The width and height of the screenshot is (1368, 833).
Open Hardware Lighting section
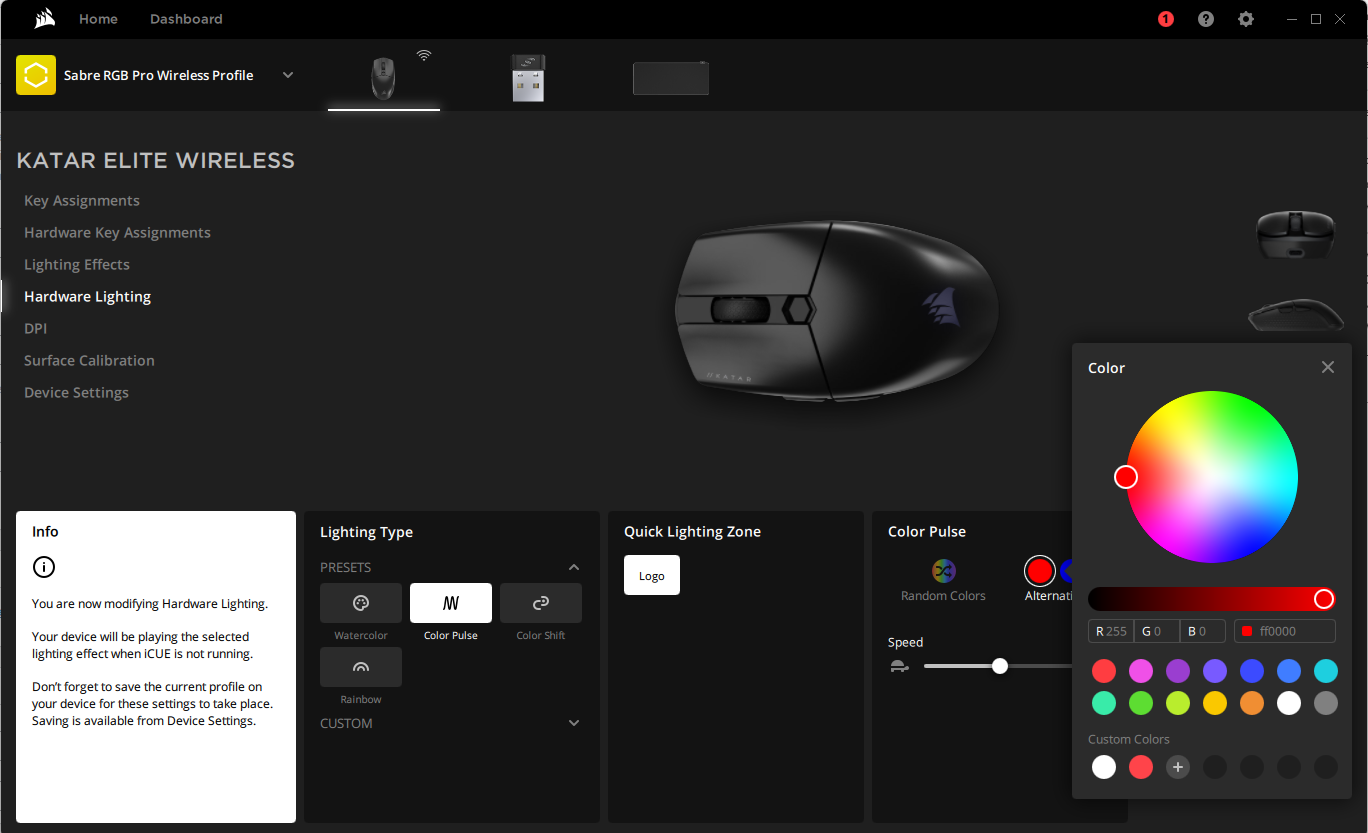coord(87,297)
